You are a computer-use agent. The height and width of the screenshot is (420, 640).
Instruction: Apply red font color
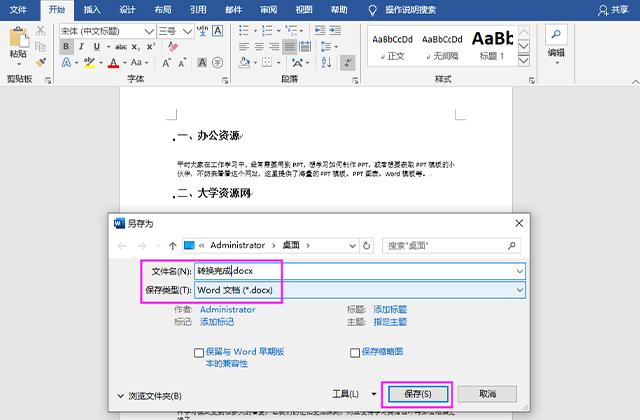coord(113,62)
